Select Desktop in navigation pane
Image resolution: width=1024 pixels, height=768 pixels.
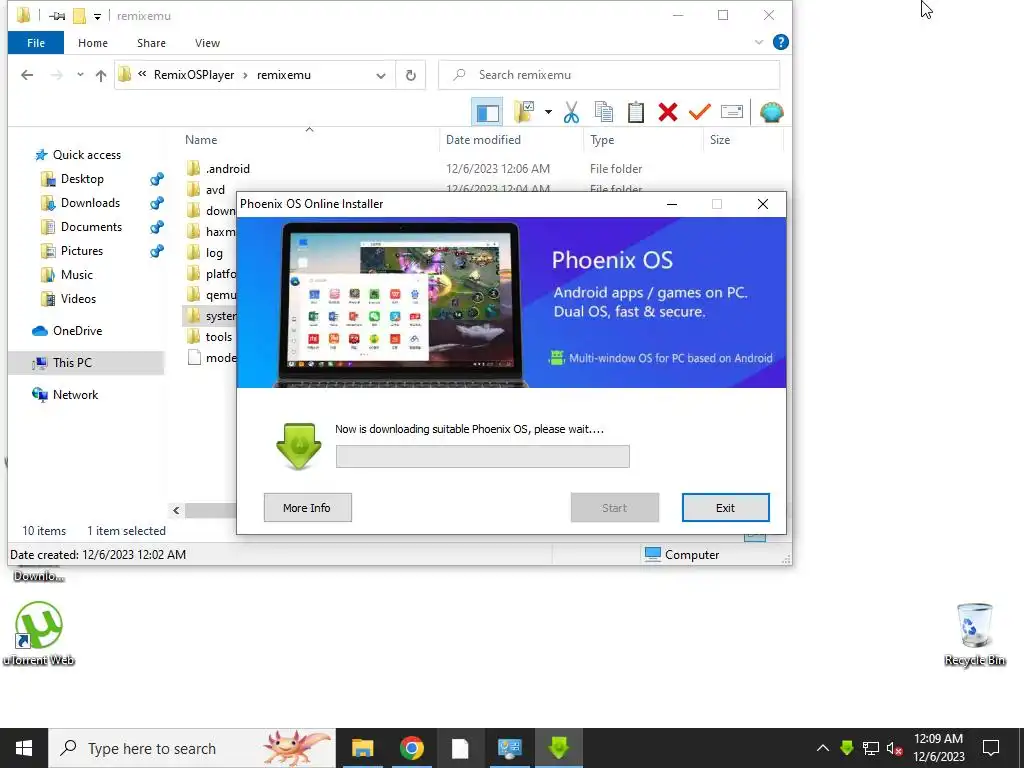tap(82, 179)
